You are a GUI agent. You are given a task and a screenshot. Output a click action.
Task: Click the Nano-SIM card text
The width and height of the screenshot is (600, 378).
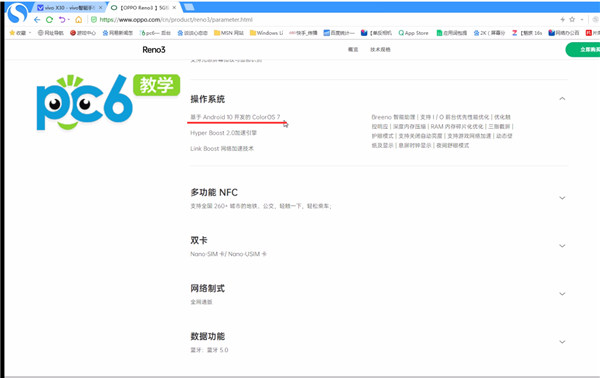[x=228, y=254]
